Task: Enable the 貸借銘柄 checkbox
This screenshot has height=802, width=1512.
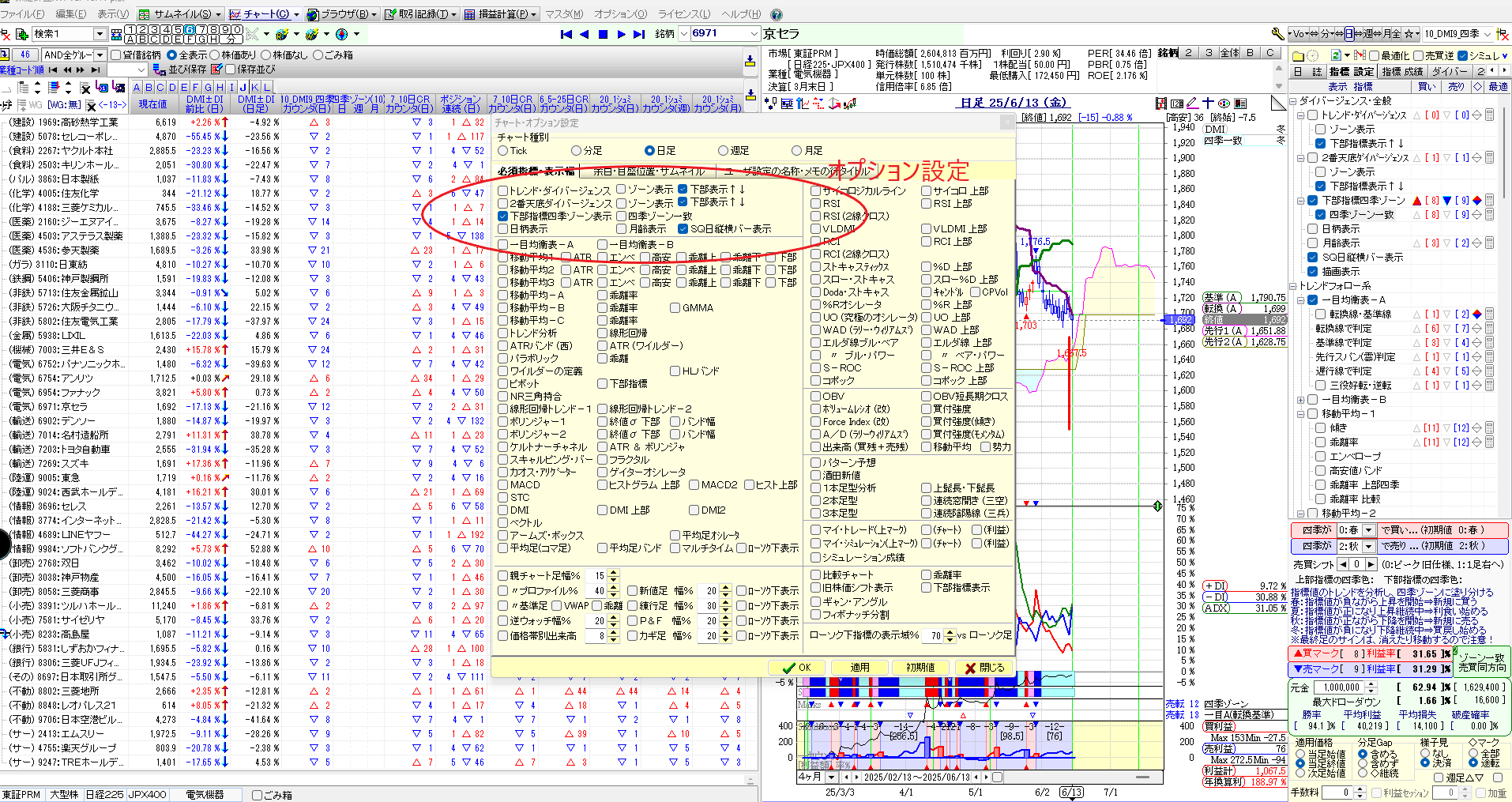Action: coord(116,55)
